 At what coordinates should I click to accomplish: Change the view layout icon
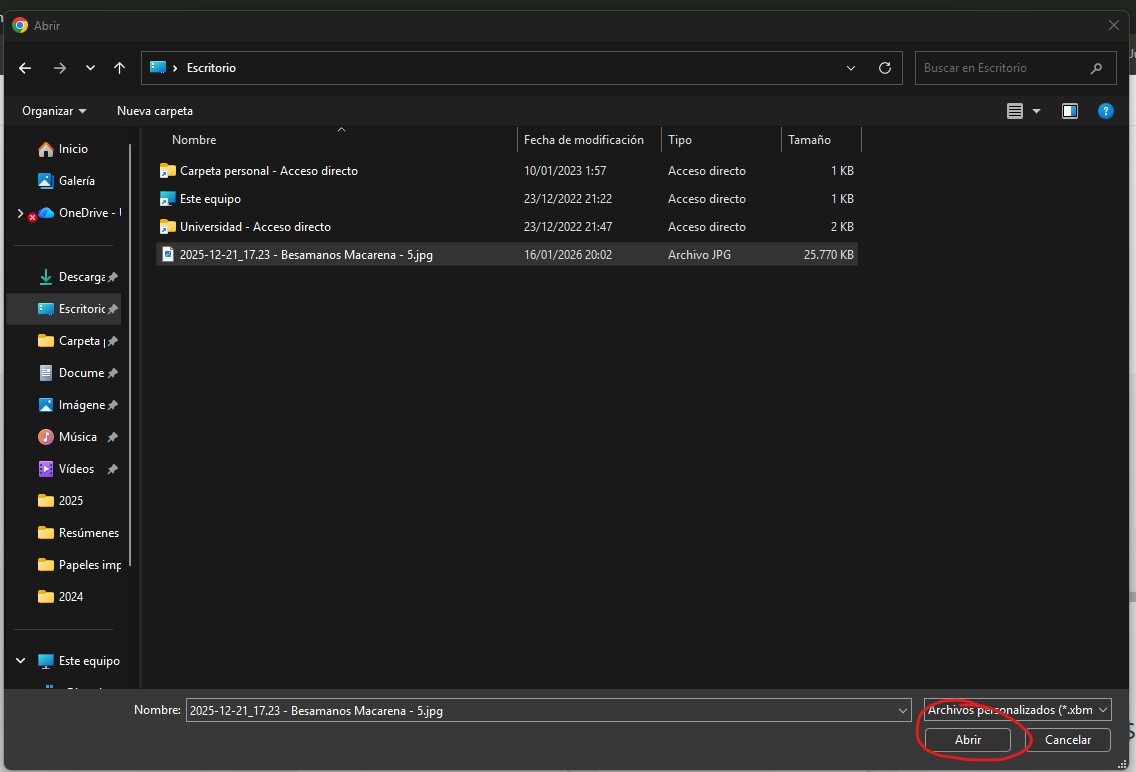(x=1015, y=111)
